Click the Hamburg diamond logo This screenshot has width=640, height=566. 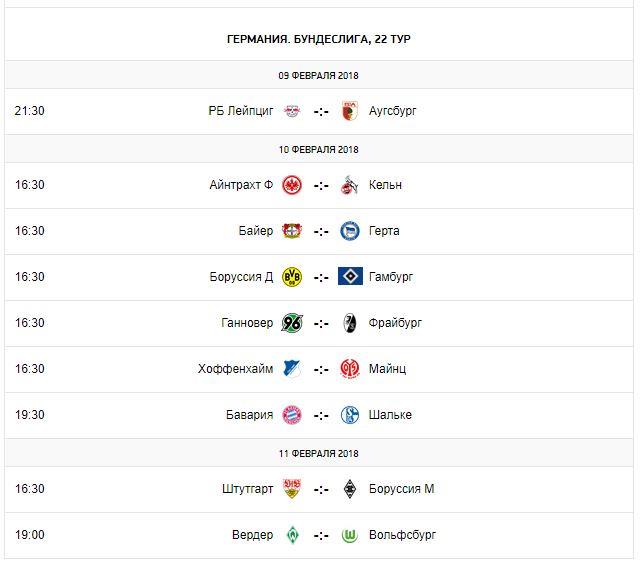click(x=349, y=277)
